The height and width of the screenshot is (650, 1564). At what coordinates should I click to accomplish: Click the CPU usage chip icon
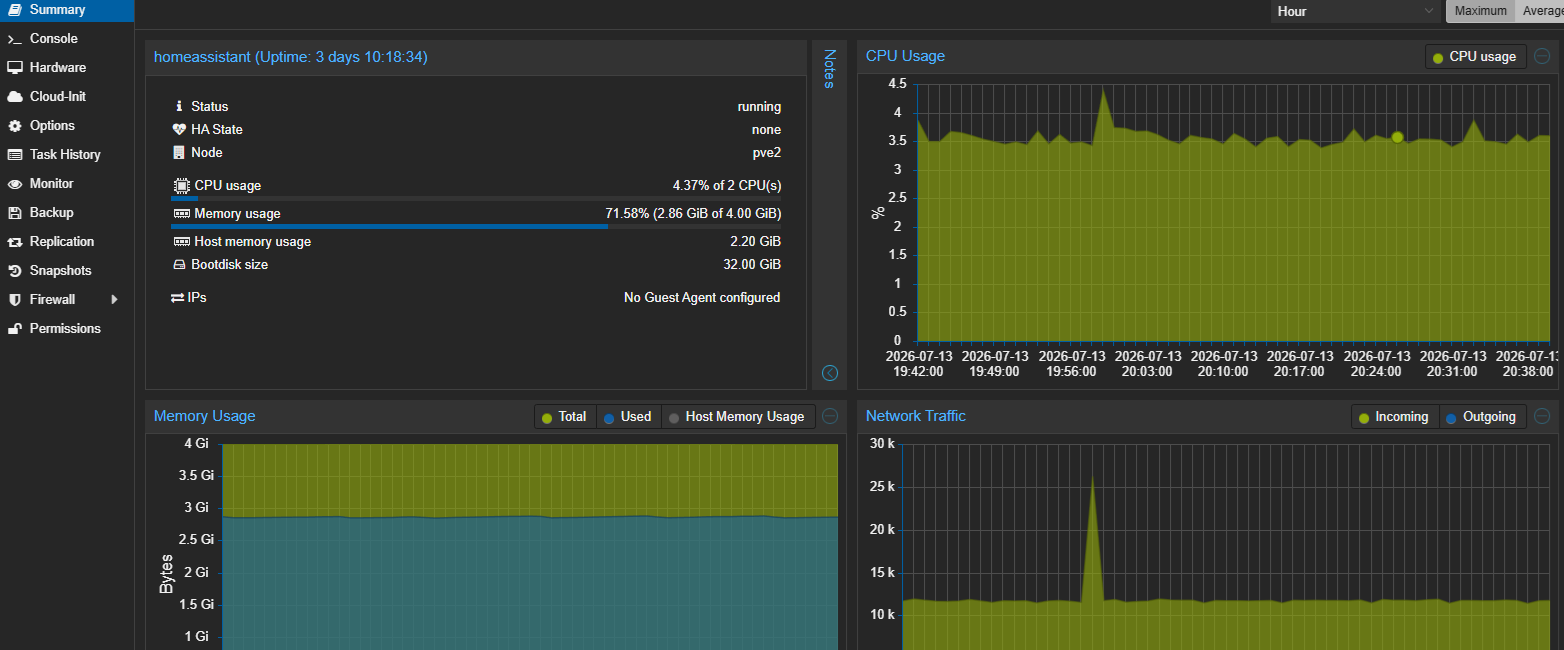pos(181,186)
